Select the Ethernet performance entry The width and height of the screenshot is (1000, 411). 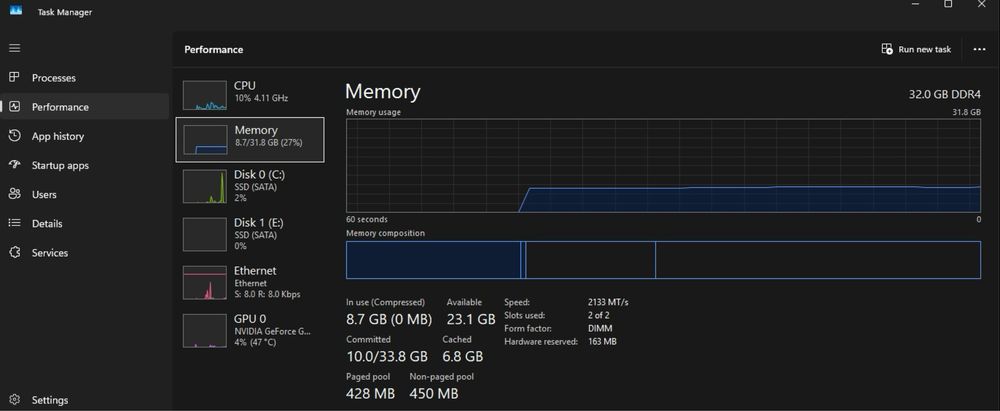click(250, 283)
